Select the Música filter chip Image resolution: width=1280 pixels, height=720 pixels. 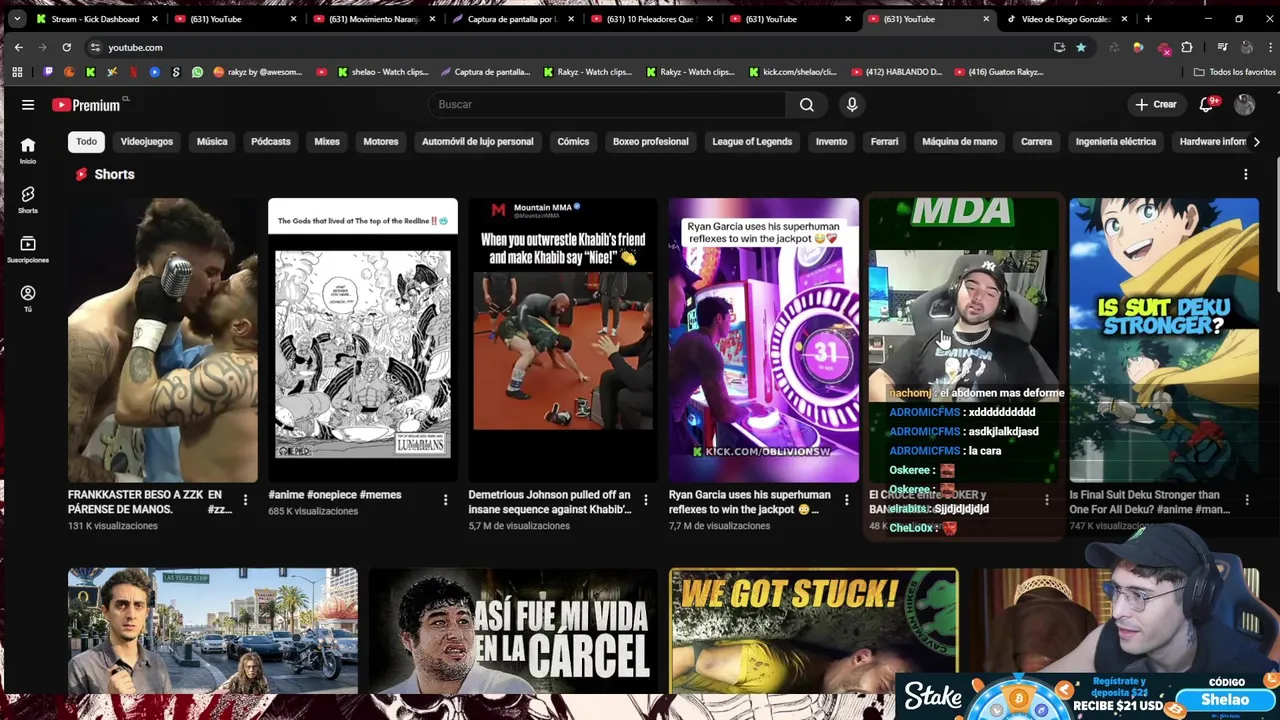(x=212, y=141)
